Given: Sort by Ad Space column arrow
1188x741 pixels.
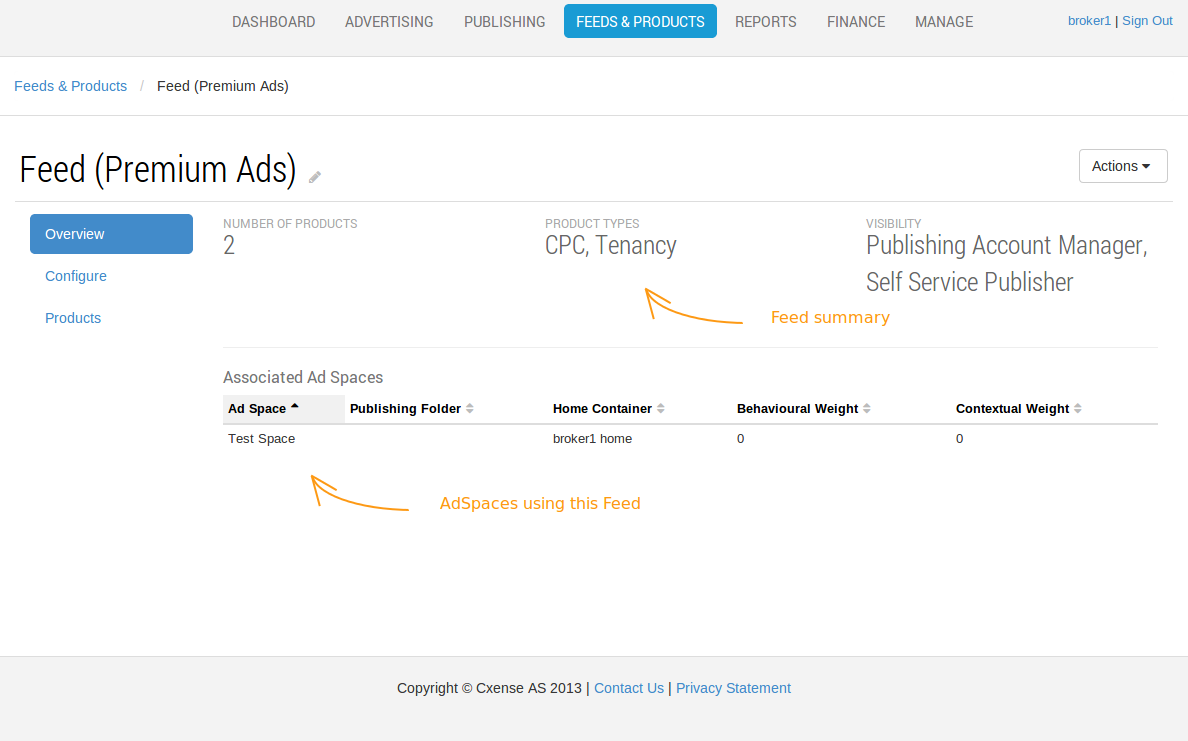Looking at the screenshot, I should [x=295, y=407].
